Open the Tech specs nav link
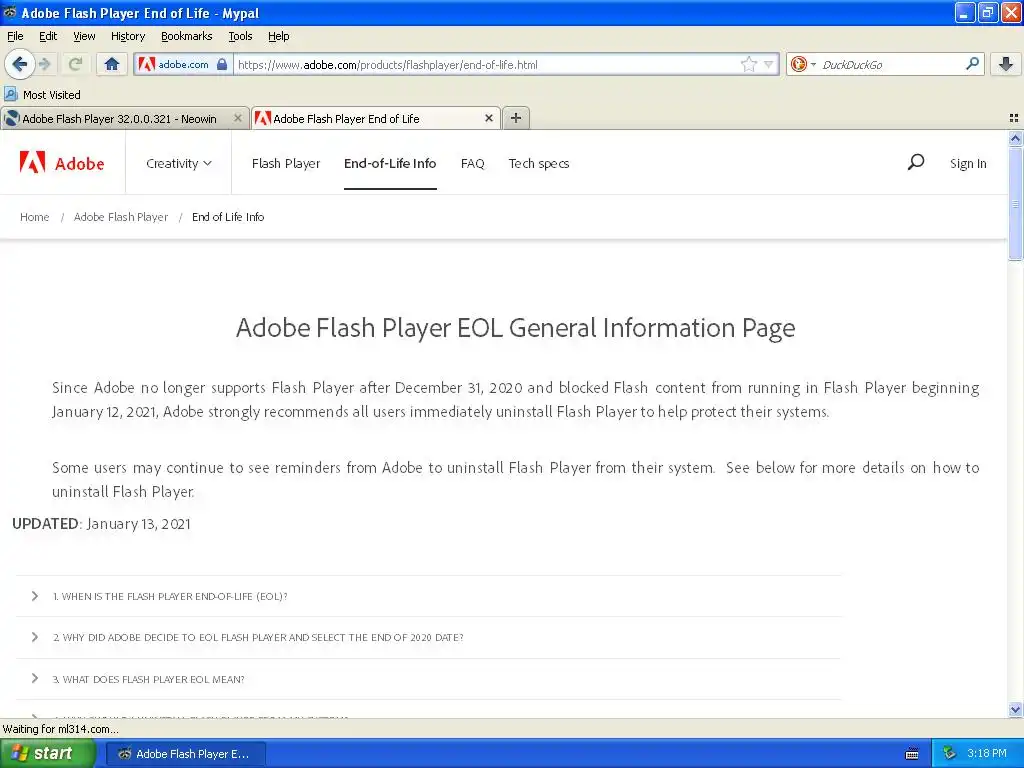The image size is (1024, 768). tap(539, 163)
